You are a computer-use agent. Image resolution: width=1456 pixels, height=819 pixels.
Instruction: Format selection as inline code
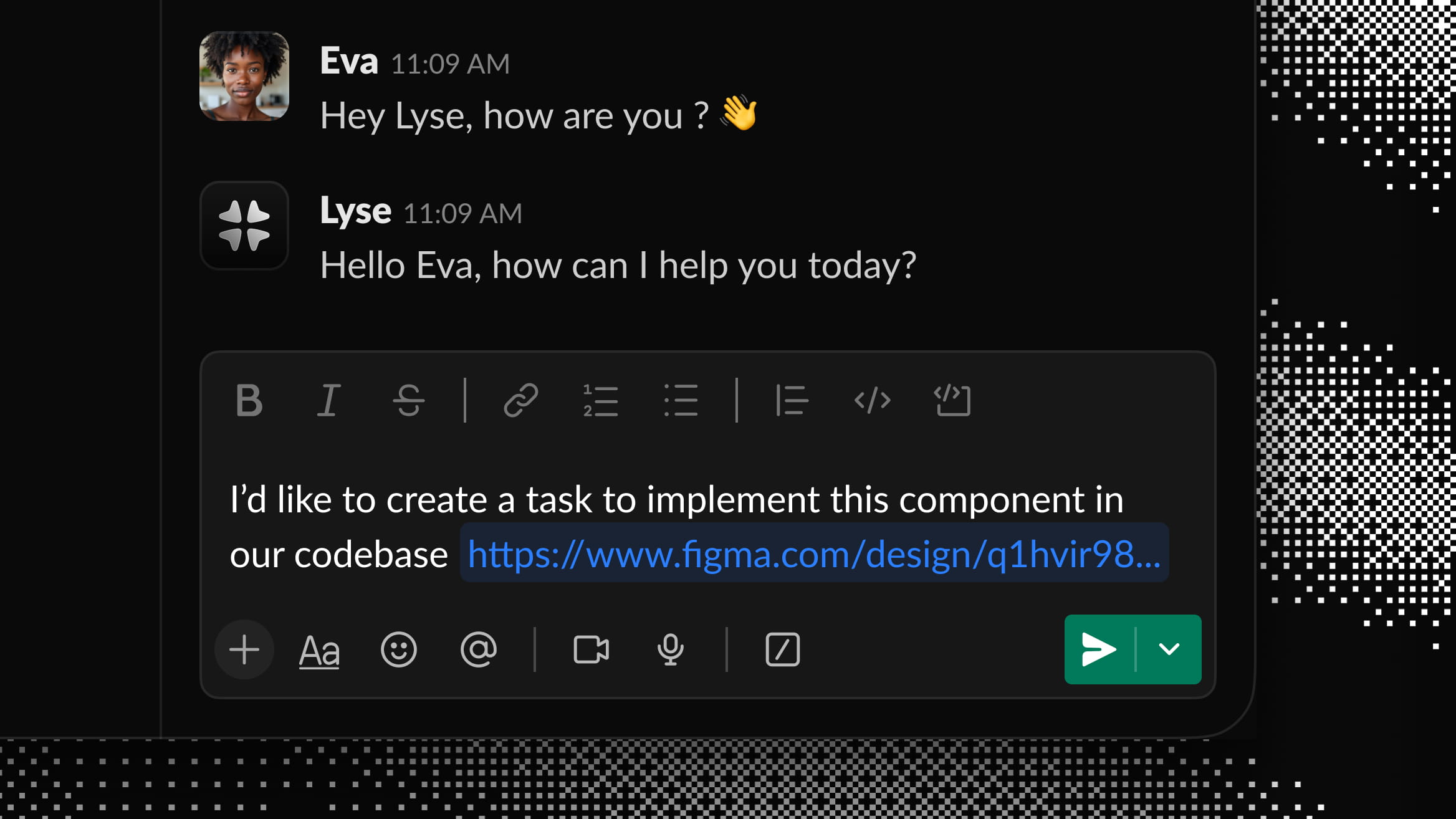pyautogui.click(x=873, y=401)
